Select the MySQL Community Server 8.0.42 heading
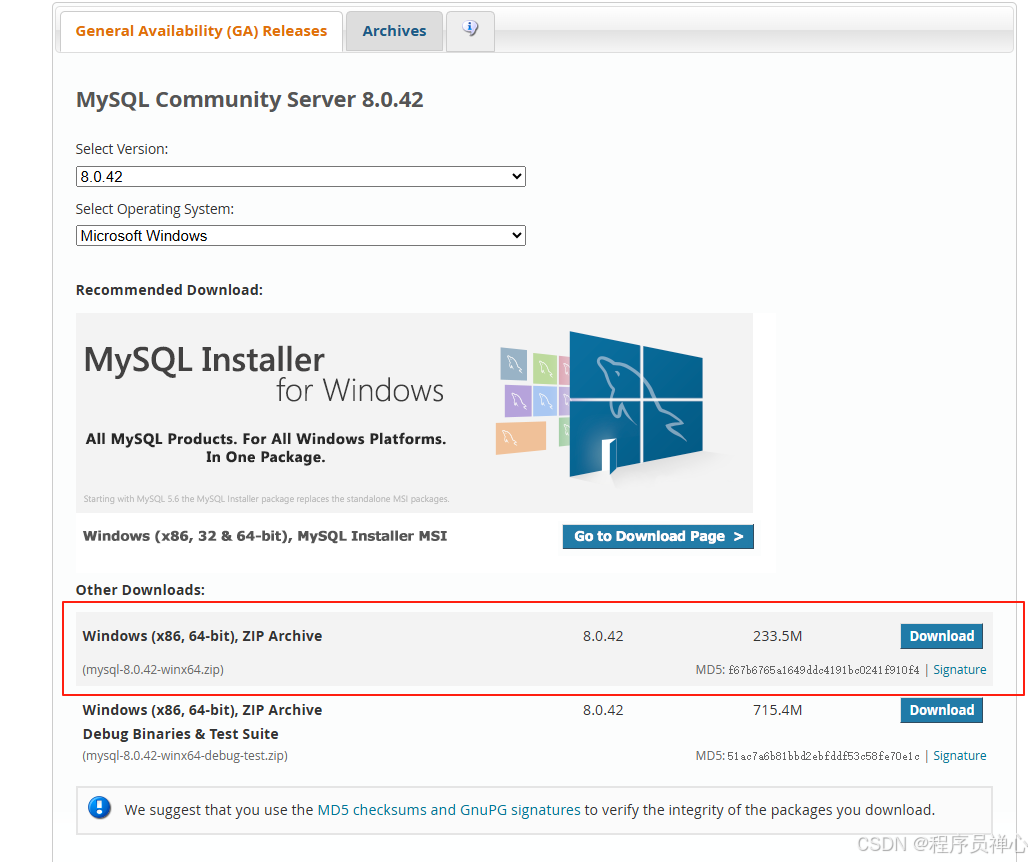This screenshot has width=1032, height=862. (x=249, y=99)
